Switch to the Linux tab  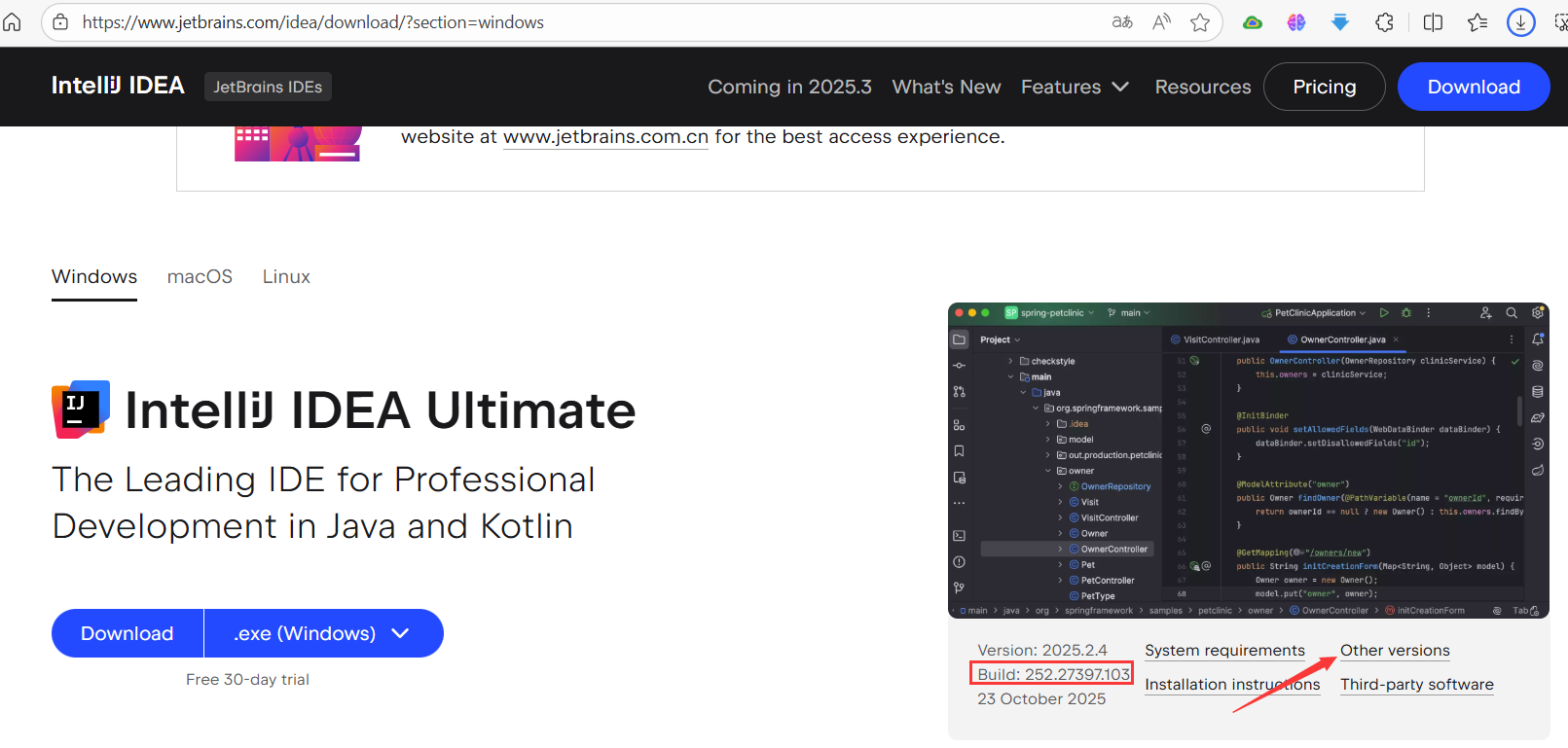pos(286,276)
